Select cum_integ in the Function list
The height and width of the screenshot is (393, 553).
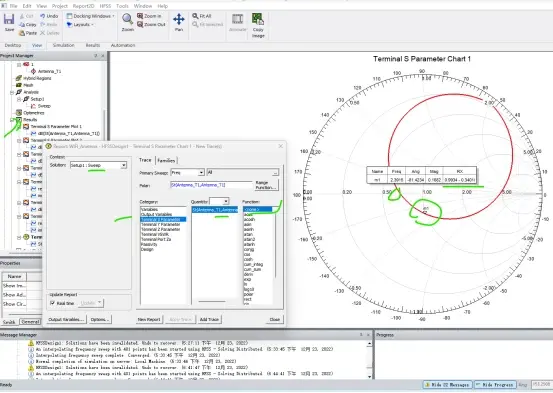253,264
